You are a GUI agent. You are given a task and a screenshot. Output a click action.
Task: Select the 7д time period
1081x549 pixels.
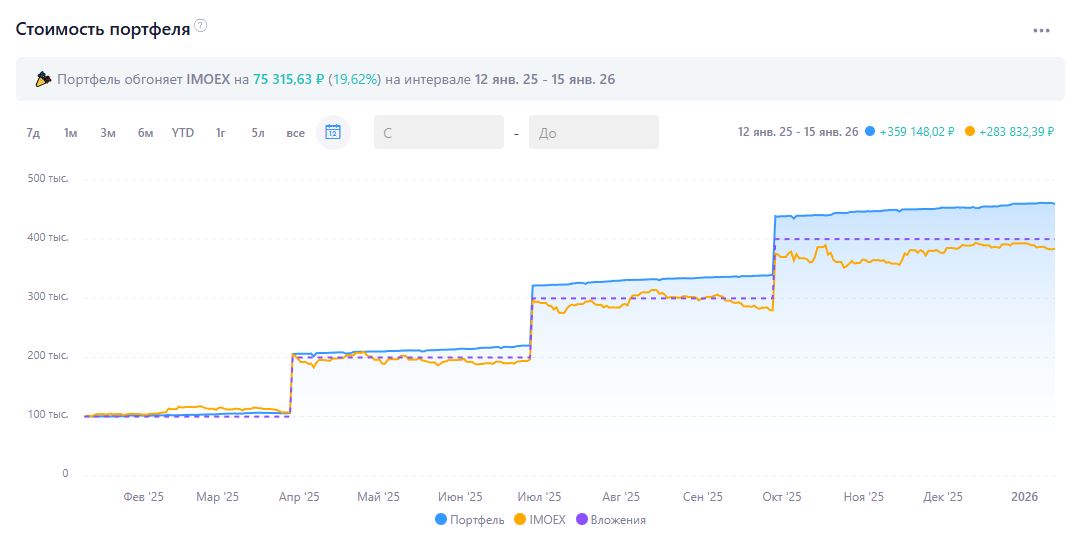coord(33,133)
